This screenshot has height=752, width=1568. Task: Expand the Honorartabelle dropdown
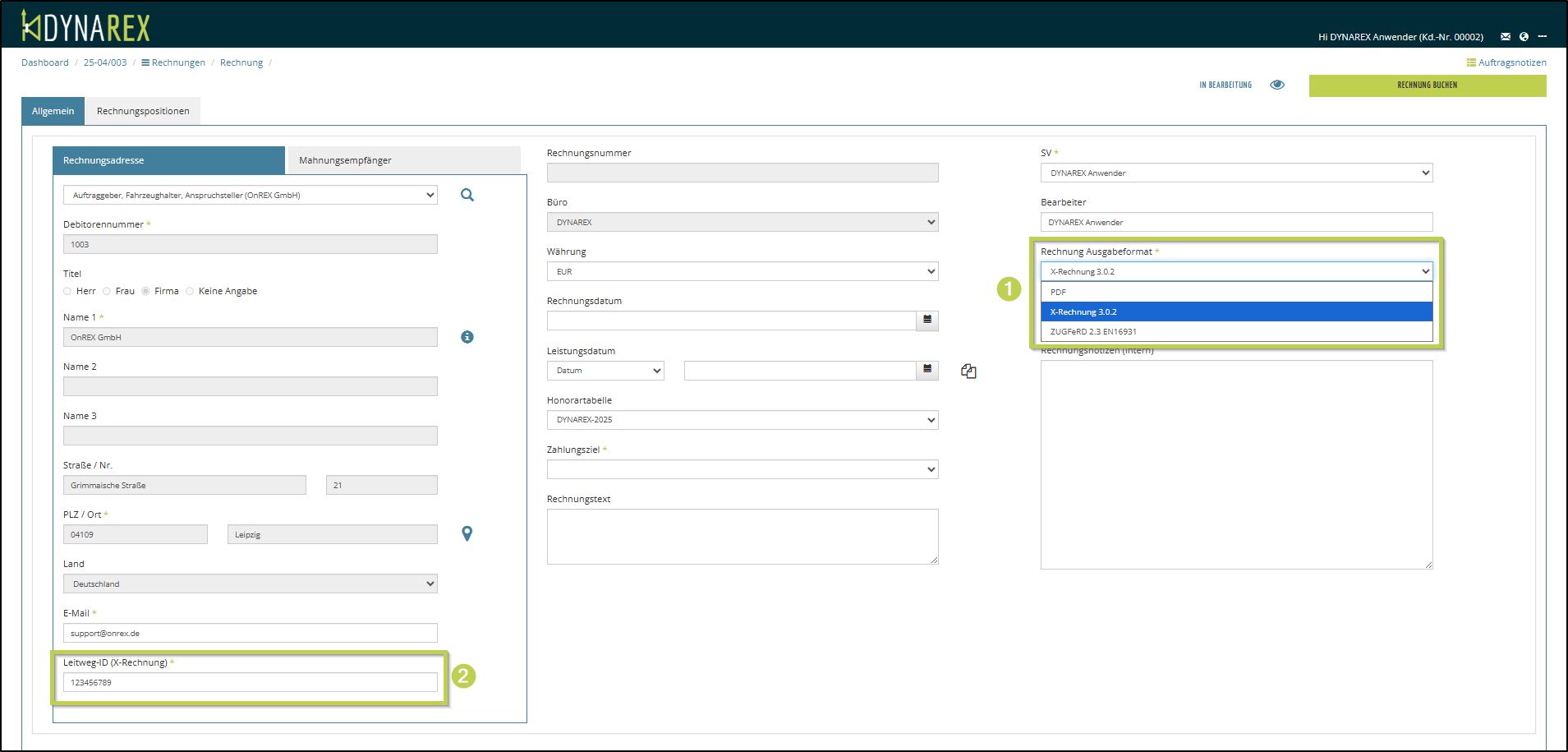(x=742, y=420)
